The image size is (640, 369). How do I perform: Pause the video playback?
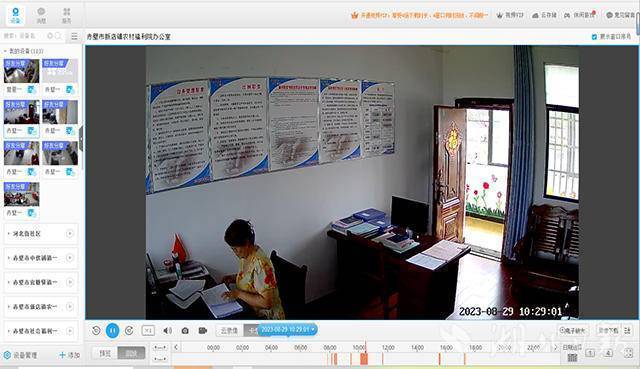point(112,330)
